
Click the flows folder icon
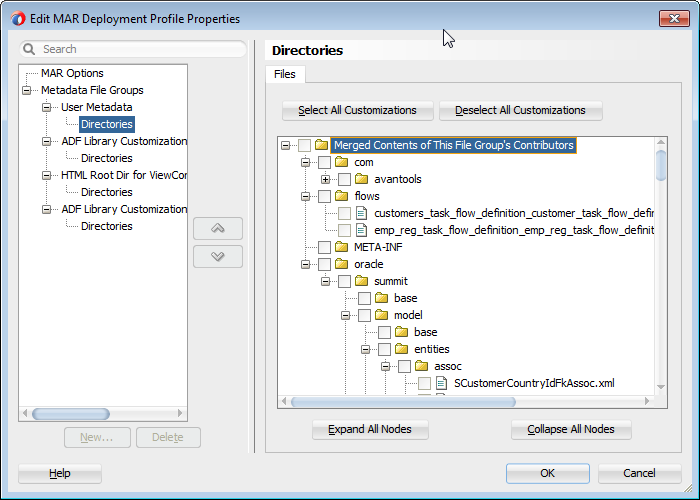(342, 196)
